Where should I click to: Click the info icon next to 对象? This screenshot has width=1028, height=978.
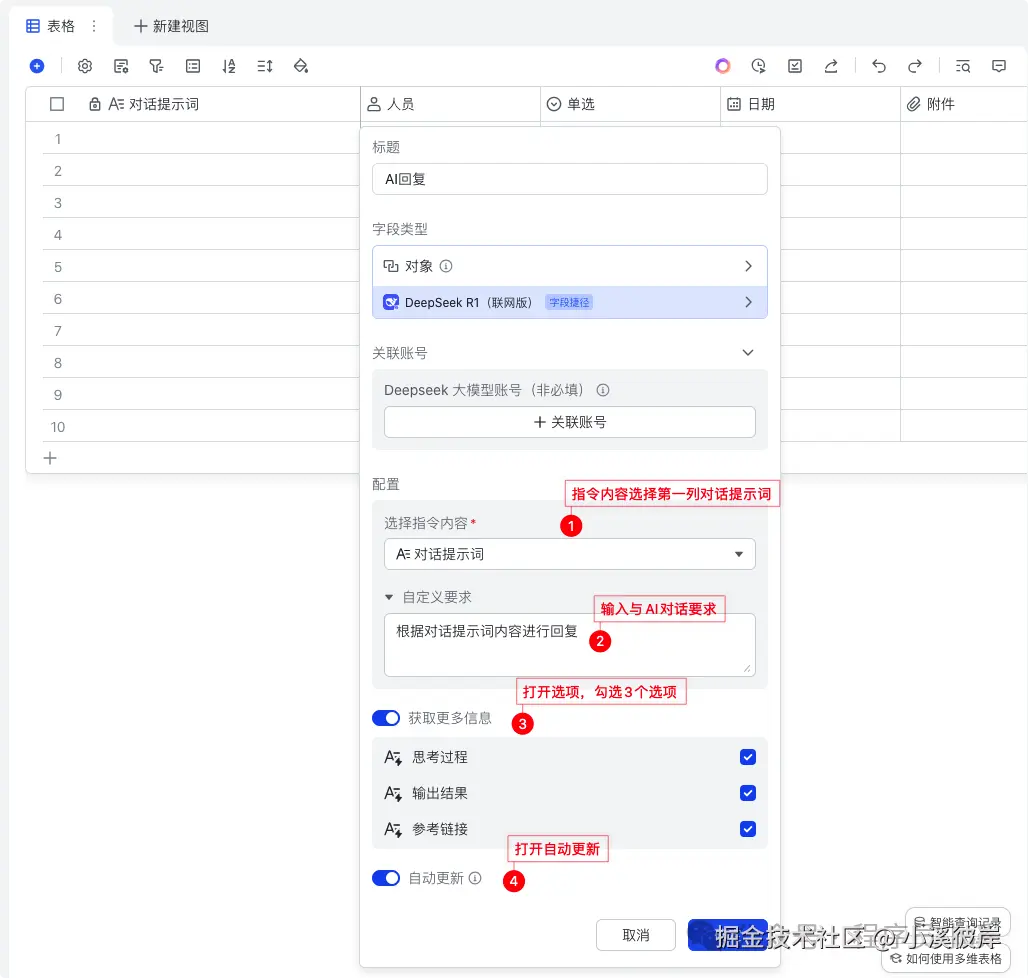pyautogui.click(x=446, y=266)
